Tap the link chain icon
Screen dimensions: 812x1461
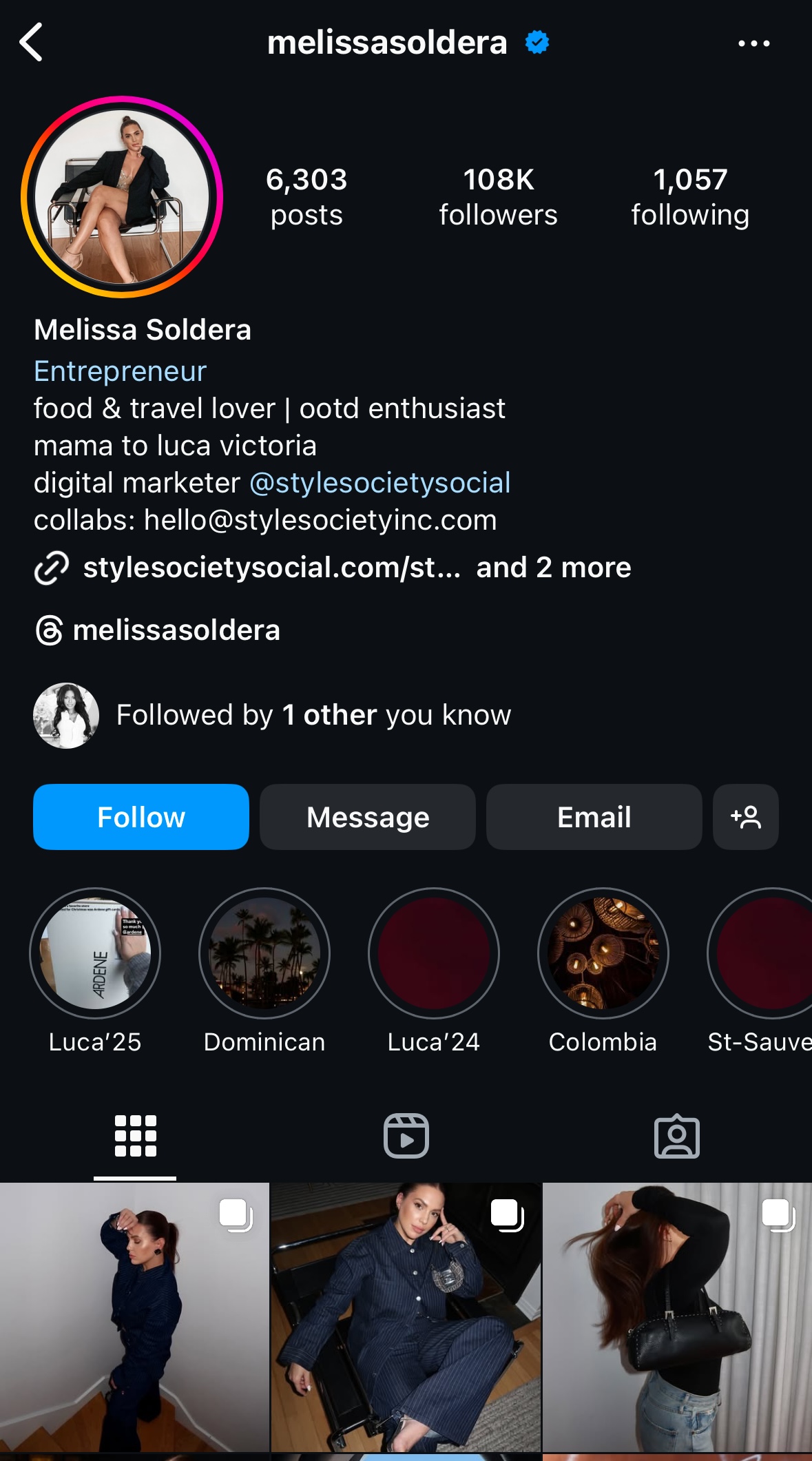pyautogui.click(x=52, y=568)
